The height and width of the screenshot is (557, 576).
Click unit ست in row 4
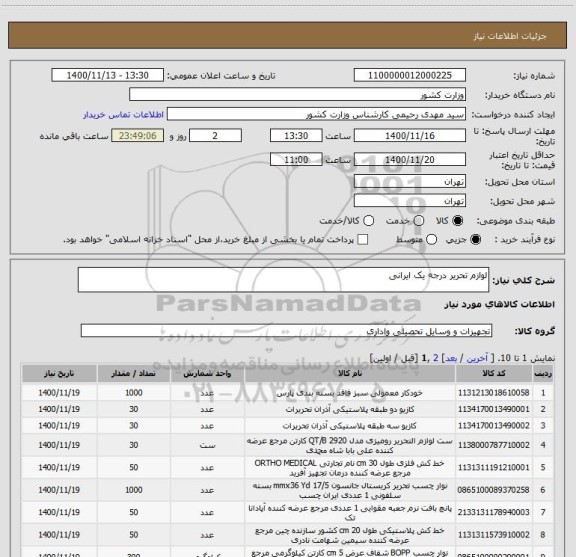pos(207,445)
